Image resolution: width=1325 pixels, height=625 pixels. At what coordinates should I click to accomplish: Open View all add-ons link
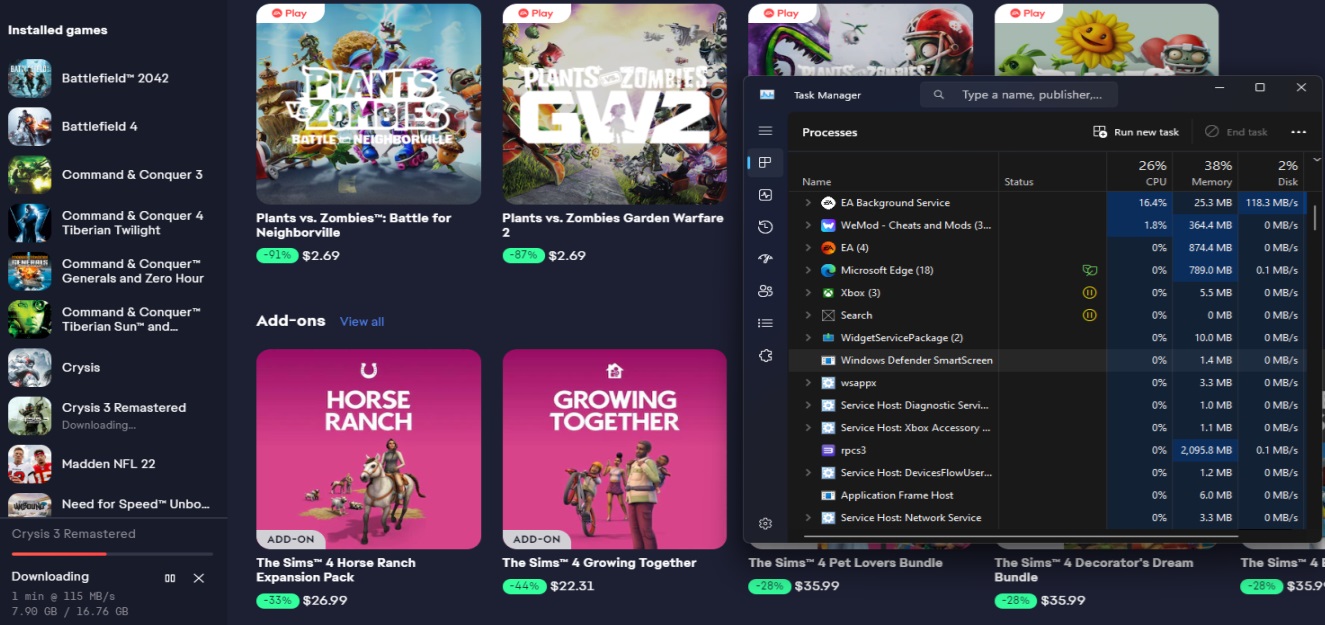point(362,322)
